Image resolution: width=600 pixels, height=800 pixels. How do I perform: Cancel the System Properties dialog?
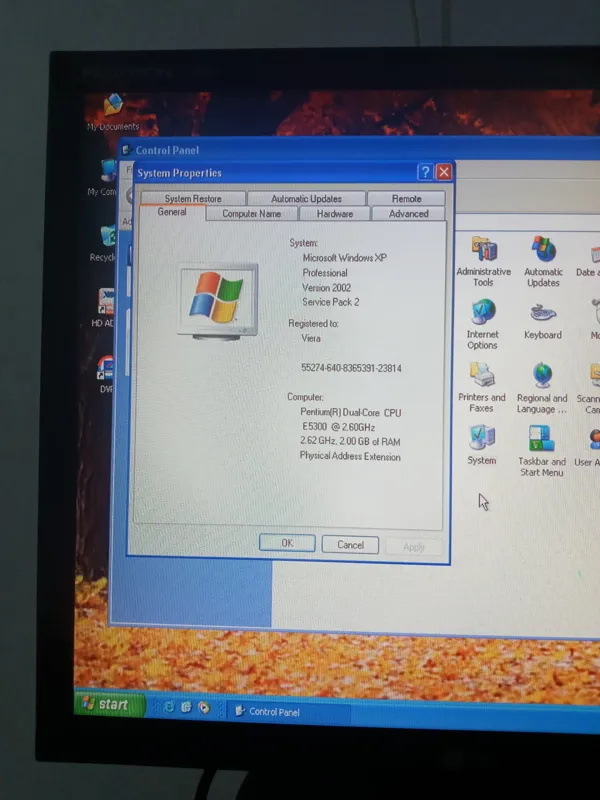coord(351,544)
